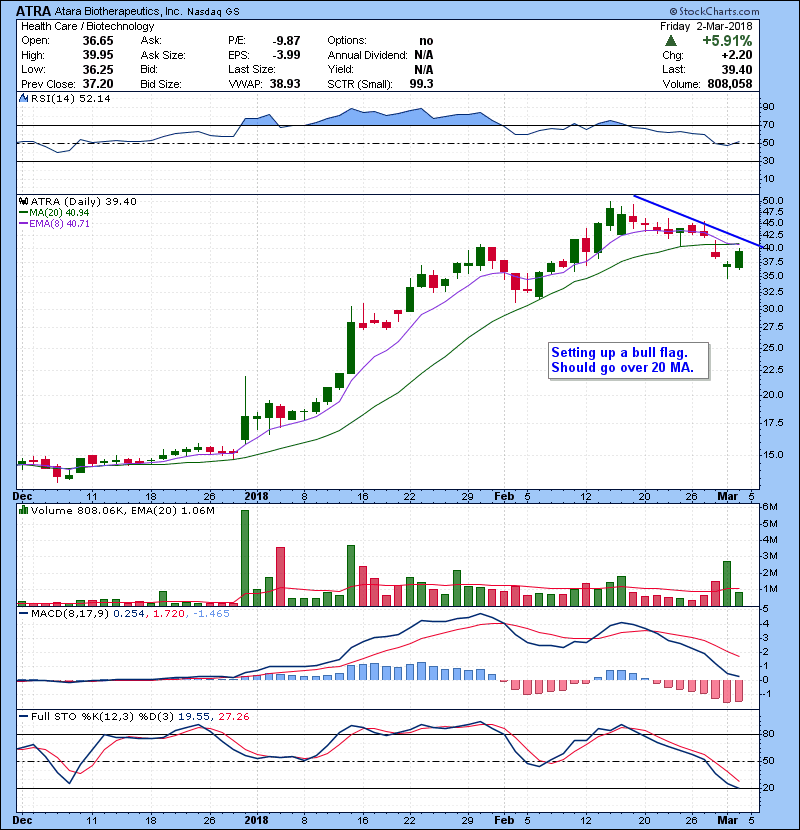Click the Chg value +2.20
800x830 pixels.
click(736, 55)
